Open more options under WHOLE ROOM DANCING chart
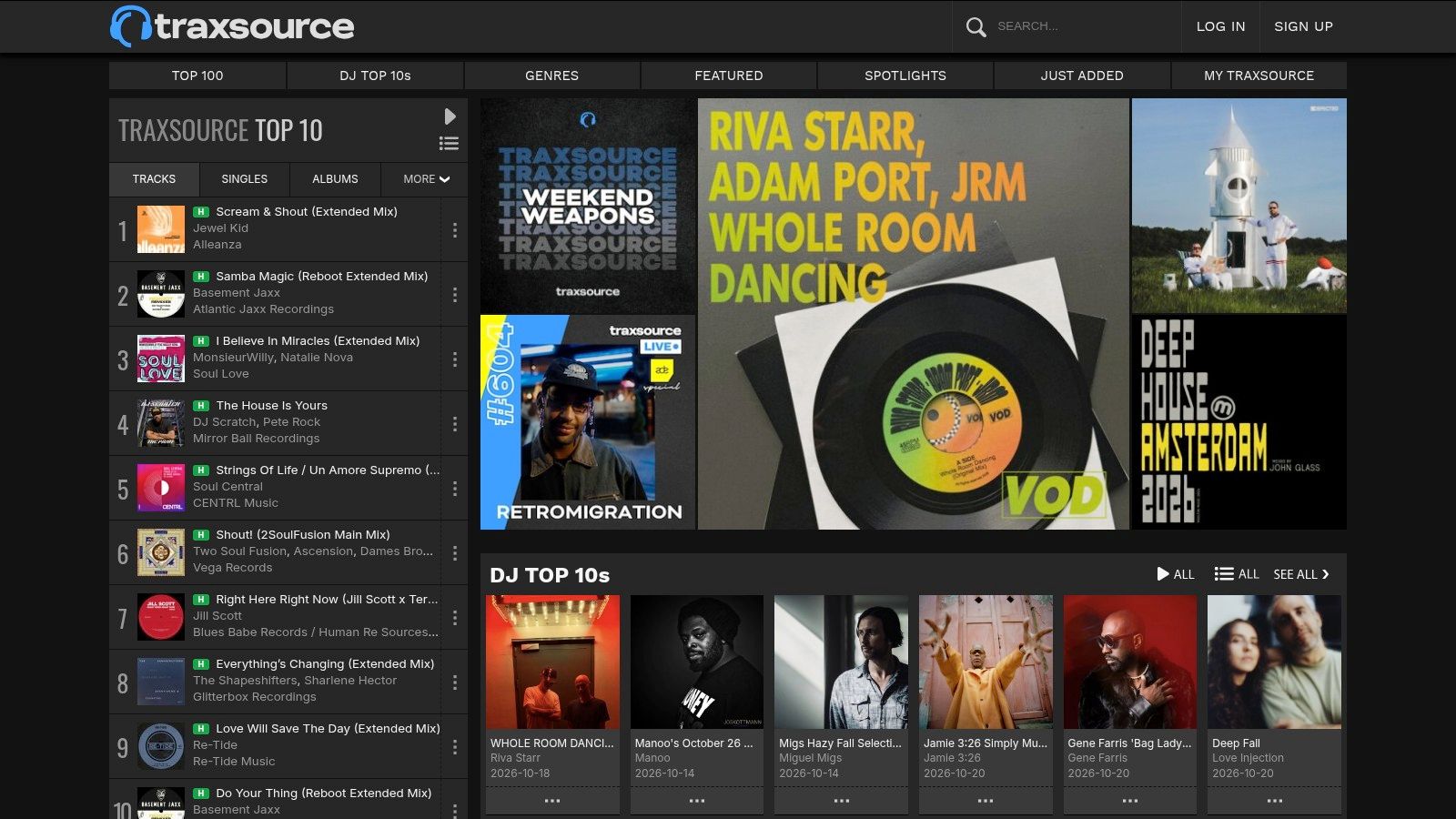The width and height of the screenshot is (1456, 819). point(552,801)
